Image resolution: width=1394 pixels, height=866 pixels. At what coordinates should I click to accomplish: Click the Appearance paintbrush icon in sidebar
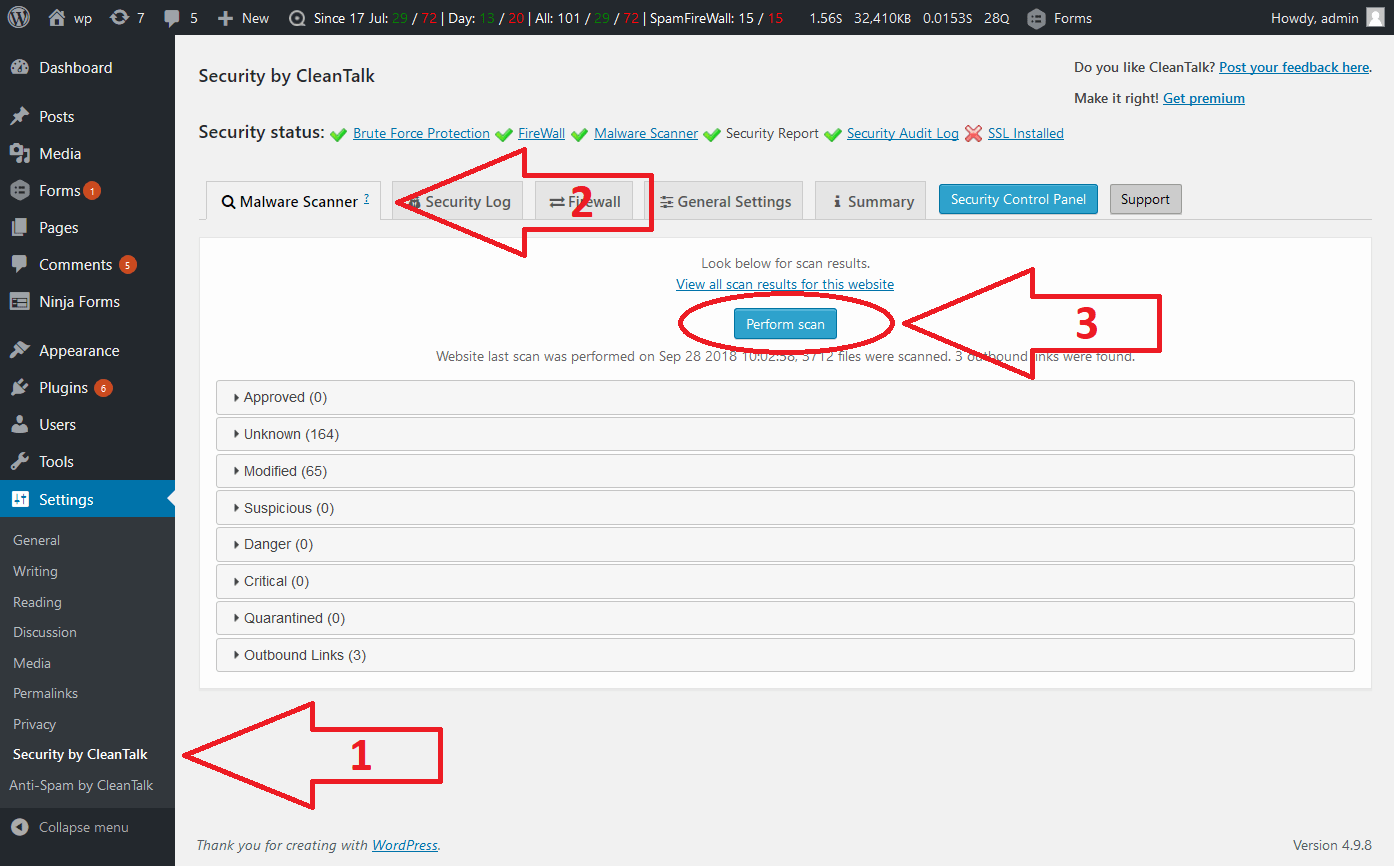[20, 350]
